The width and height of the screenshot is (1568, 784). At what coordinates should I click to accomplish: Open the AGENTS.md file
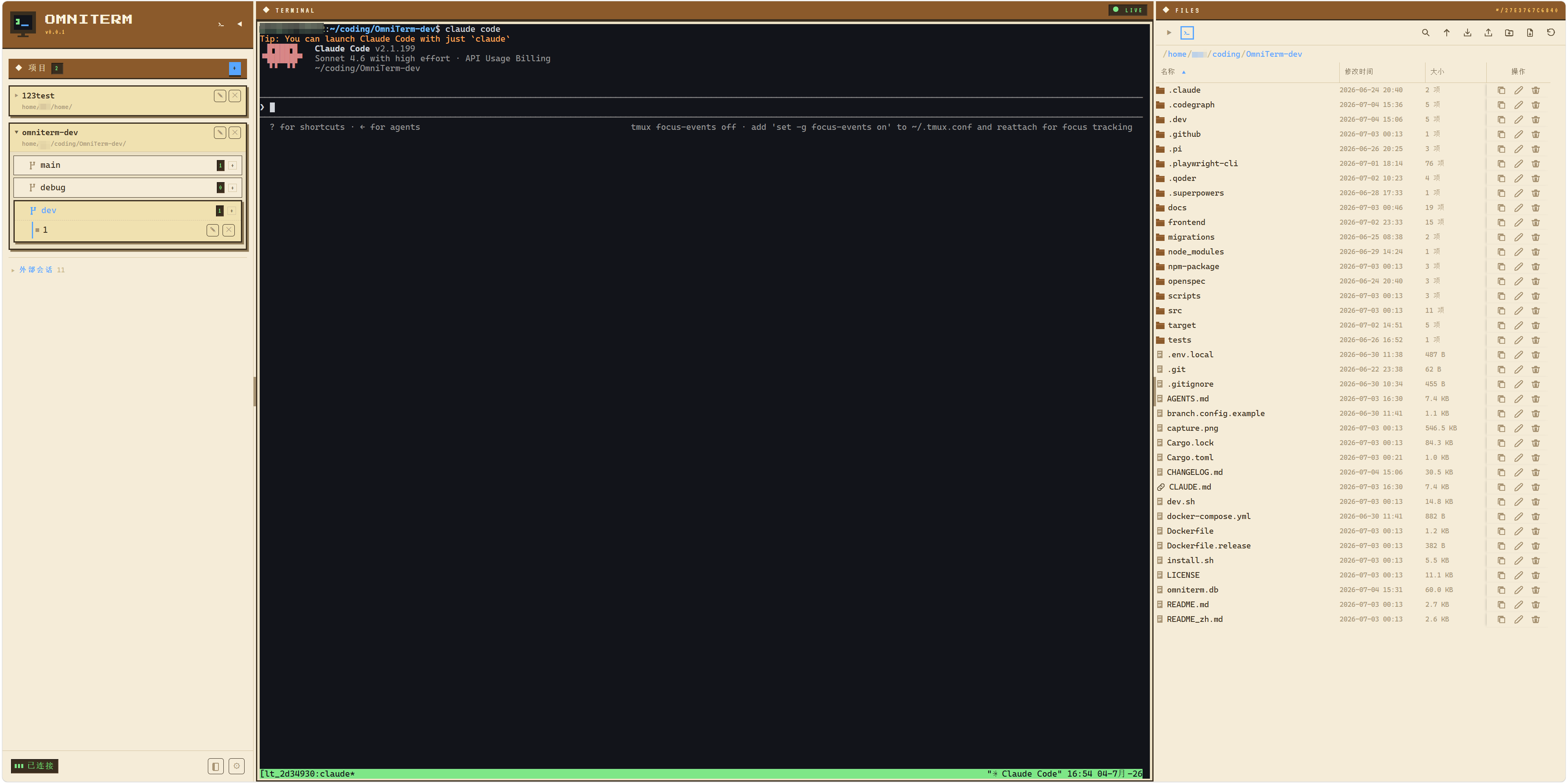(x=1187, y=399)
